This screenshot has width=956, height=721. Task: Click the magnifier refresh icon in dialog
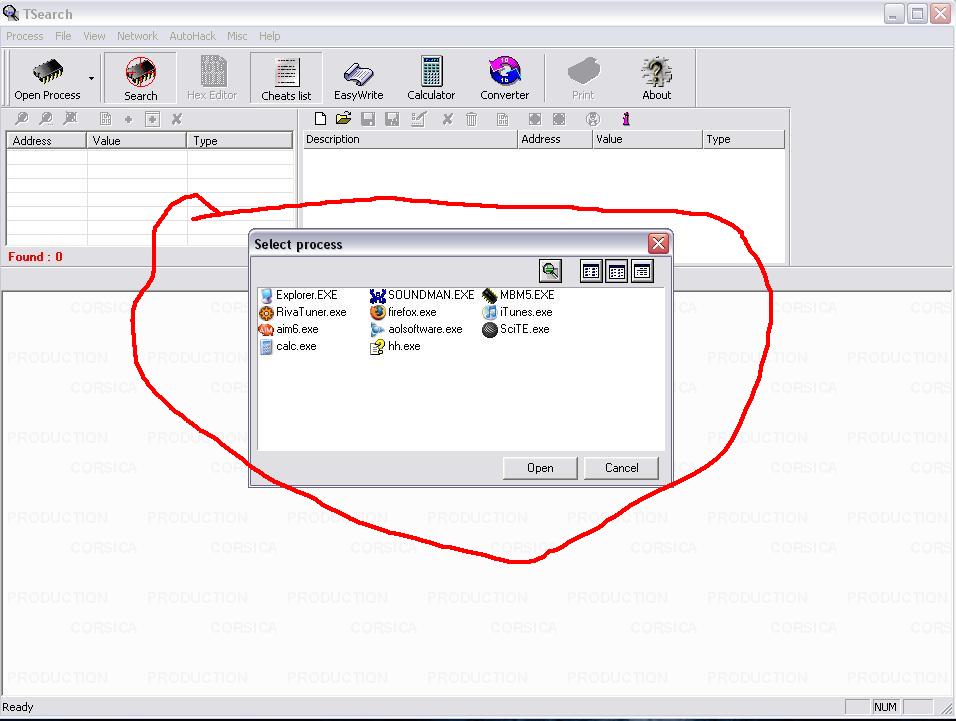coord(550,271)
